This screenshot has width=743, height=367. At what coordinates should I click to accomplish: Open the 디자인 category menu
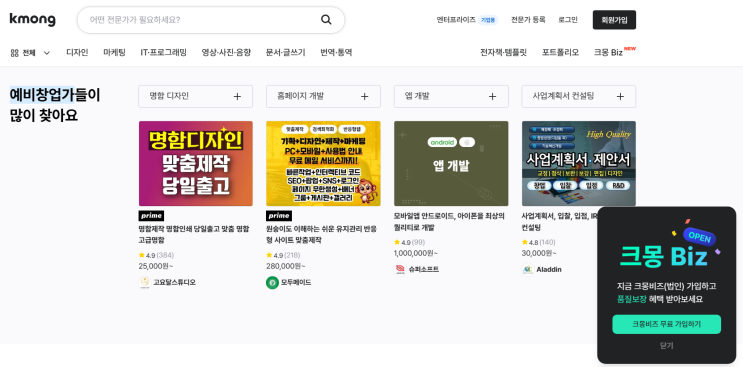77,53
